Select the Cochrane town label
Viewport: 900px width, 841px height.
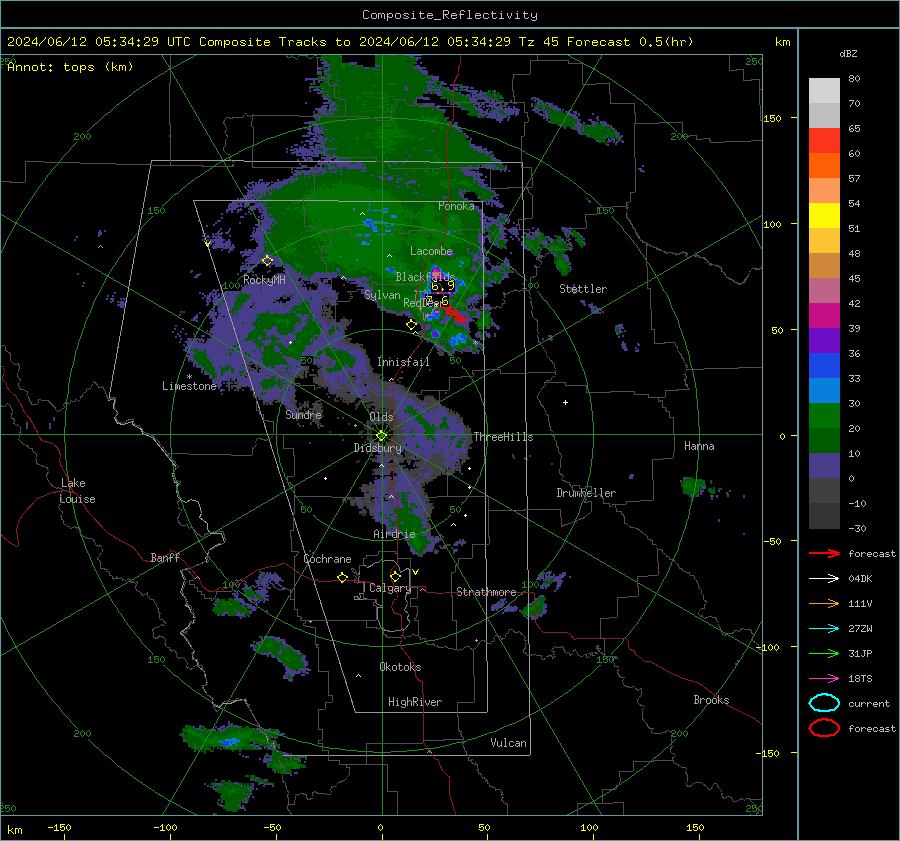point(327,559)
